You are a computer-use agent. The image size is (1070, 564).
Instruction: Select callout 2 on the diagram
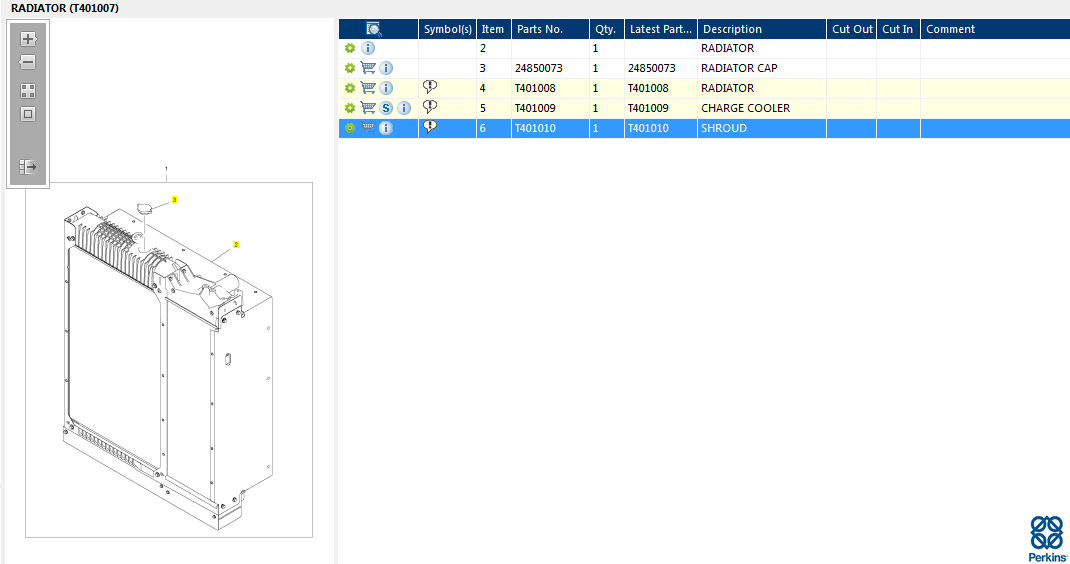pyautogui.click(x=236, y=244)
